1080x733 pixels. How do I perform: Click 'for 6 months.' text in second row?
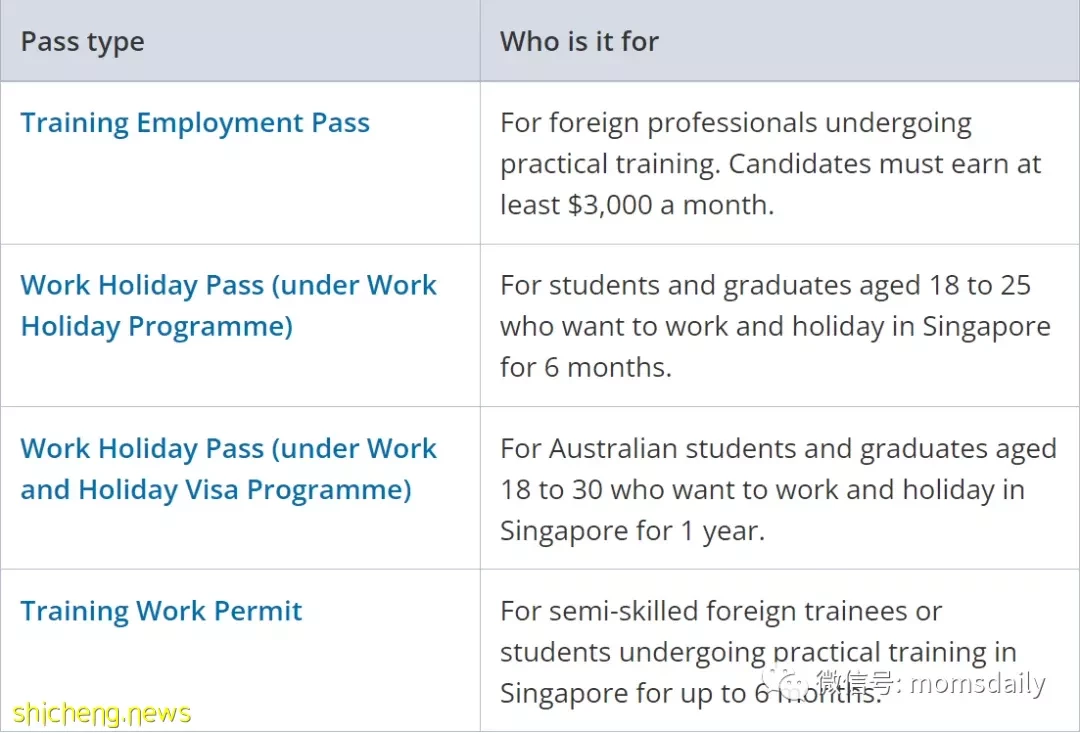(x=585, y=367)
